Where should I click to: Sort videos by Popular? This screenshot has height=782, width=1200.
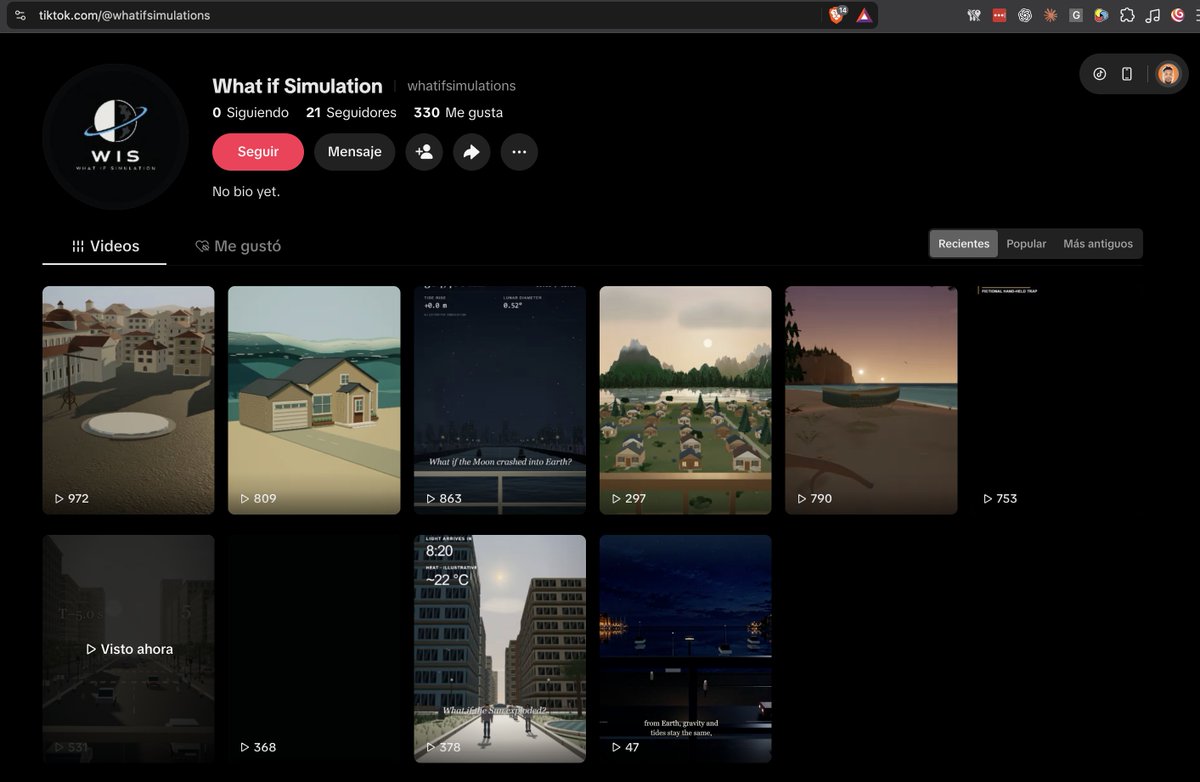[x=1026, y=244]
